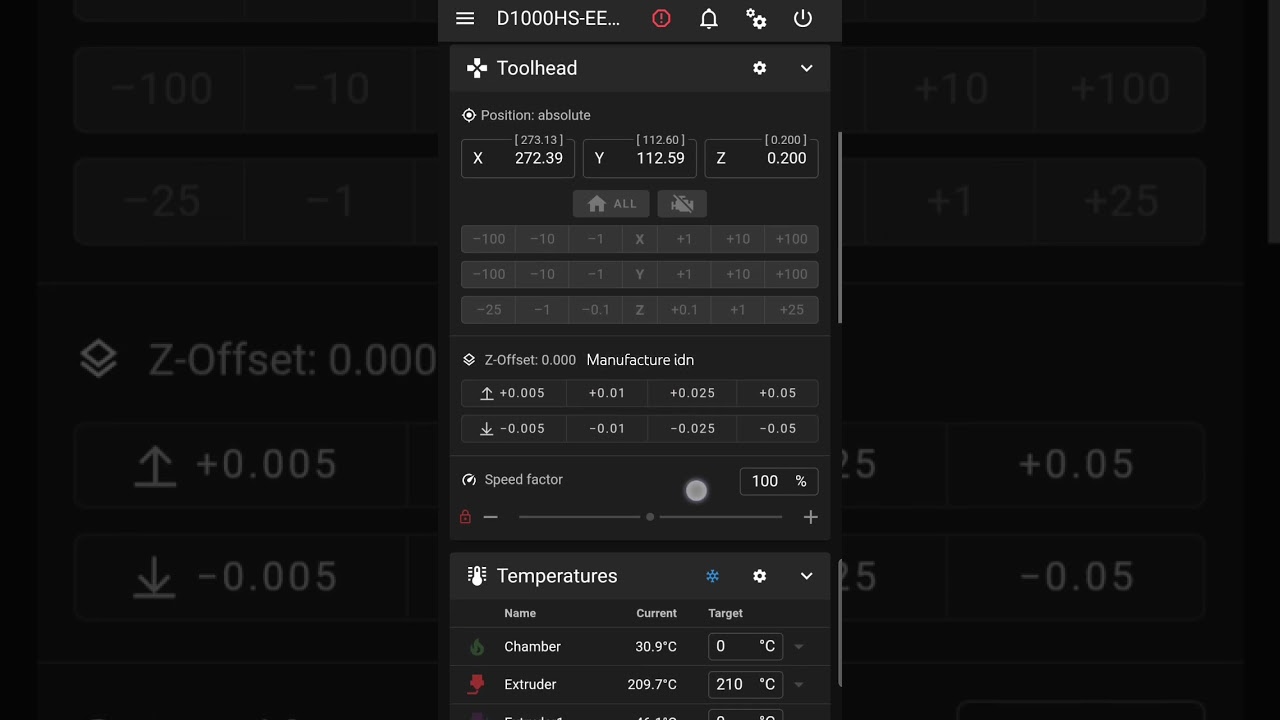Click the Extruder red nozzle icon

click(477, 684)
